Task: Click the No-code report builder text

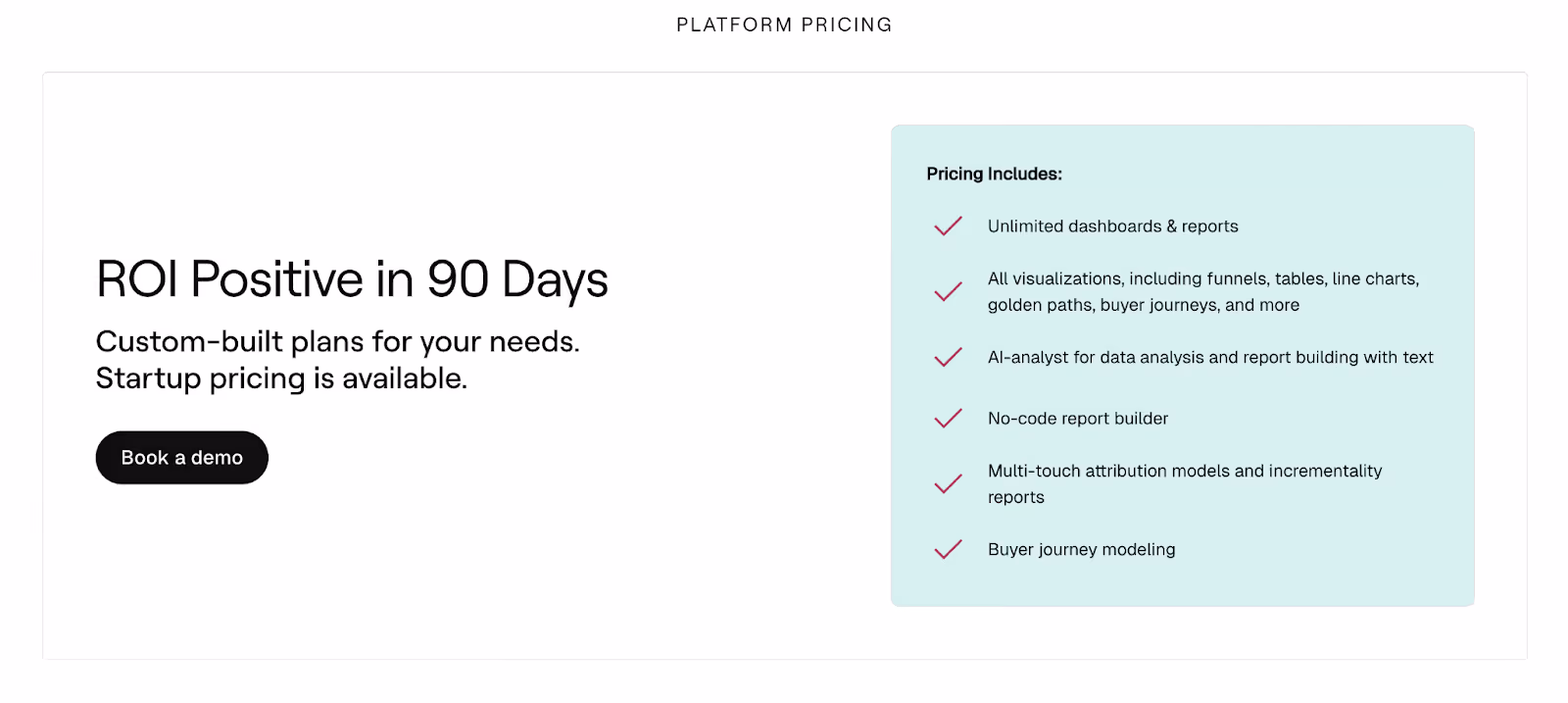Action: click(1077, 419)
